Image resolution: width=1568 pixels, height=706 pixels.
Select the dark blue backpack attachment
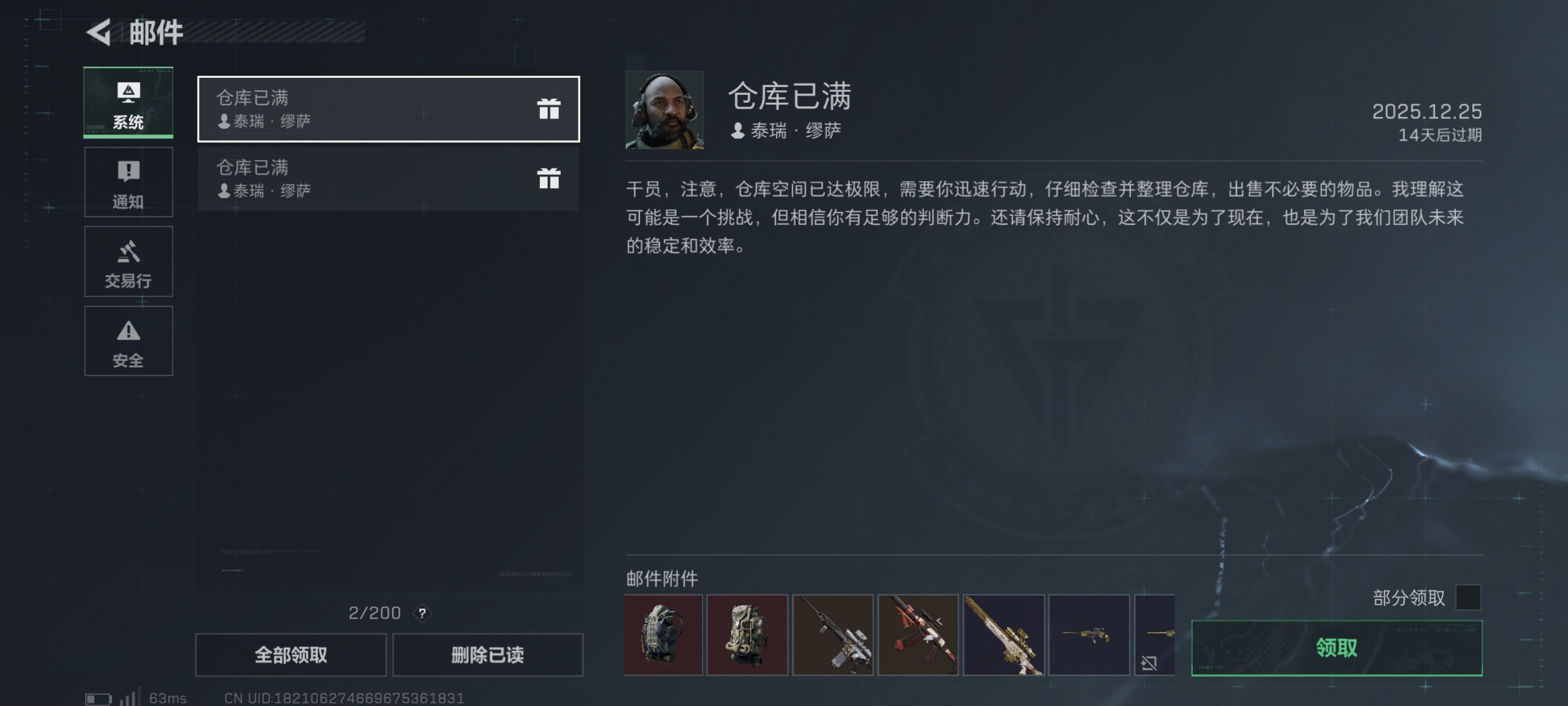(664, 635)
